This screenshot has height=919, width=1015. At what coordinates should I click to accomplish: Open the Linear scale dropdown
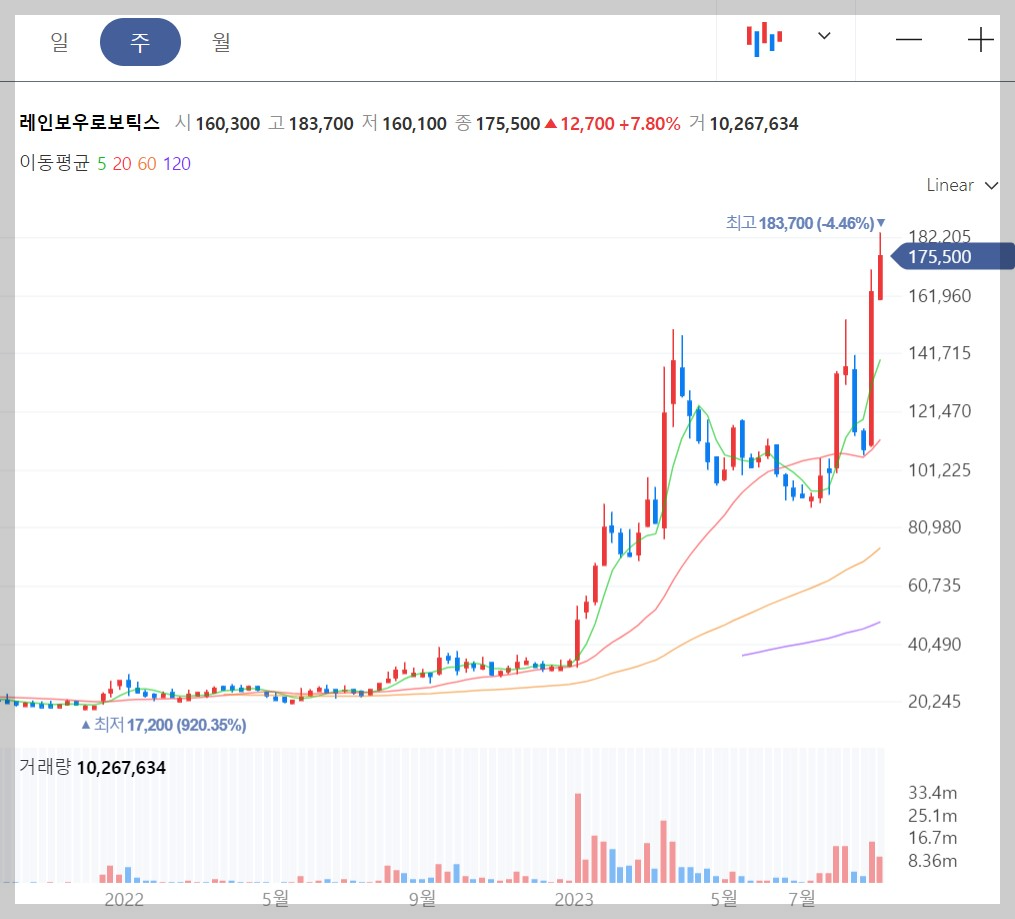tap(962, 185)
